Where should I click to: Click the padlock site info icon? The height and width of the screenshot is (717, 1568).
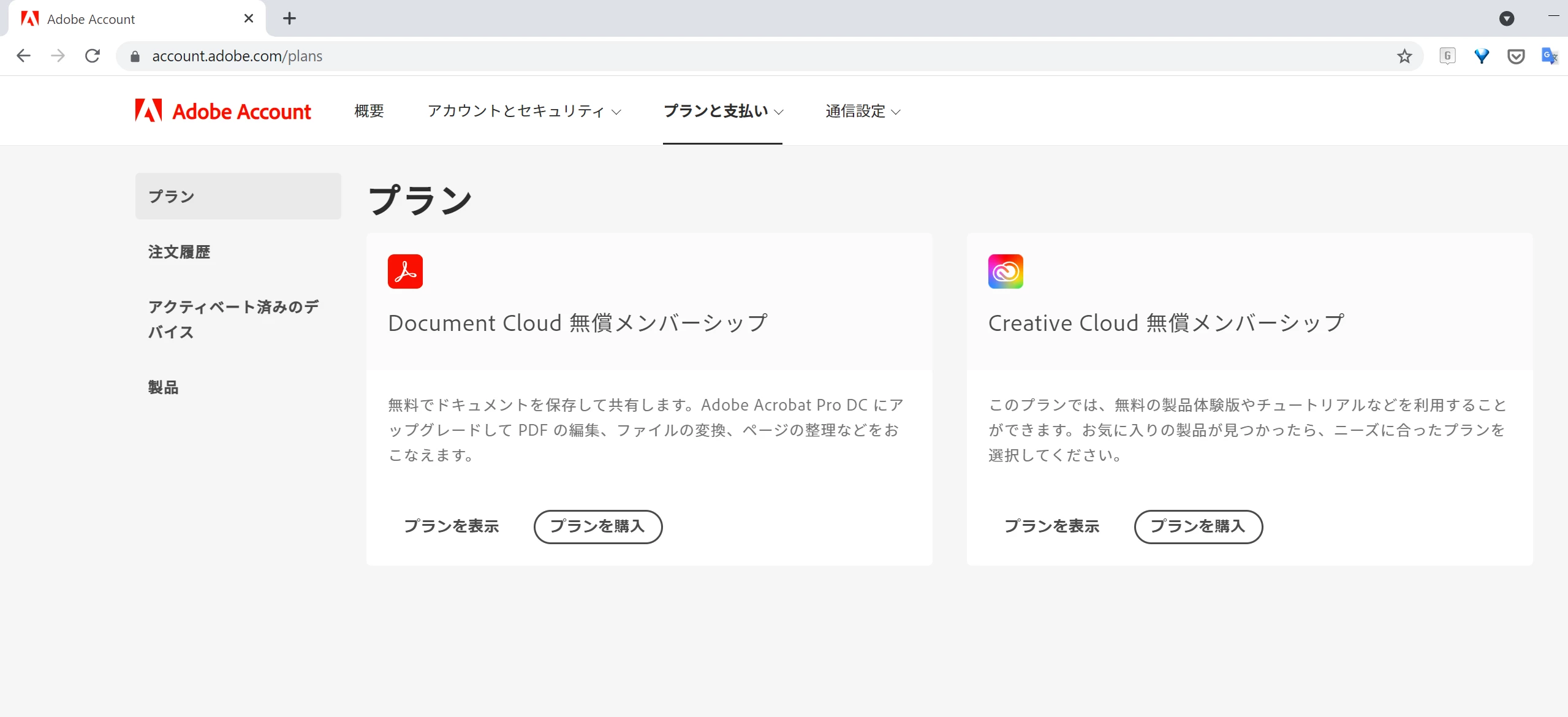point(135,56)
